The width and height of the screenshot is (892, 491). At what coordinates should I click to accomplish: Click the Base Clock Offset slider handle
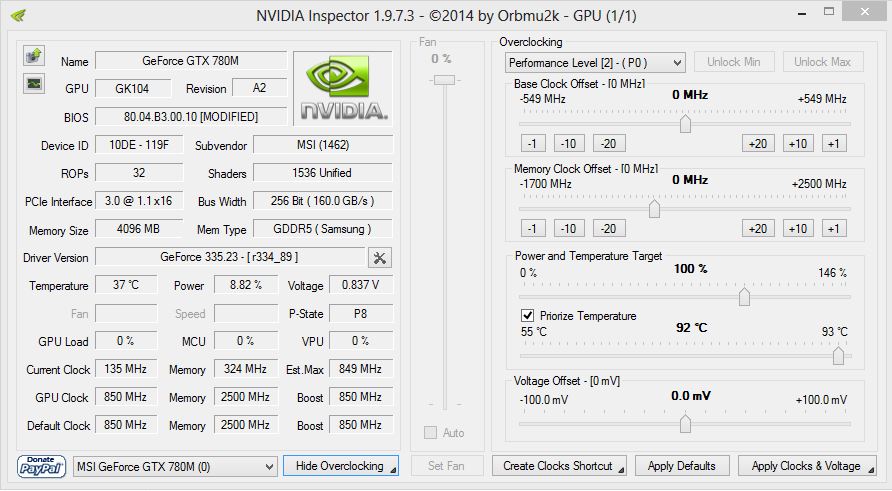pyautogui.click(x=685, y=123)
